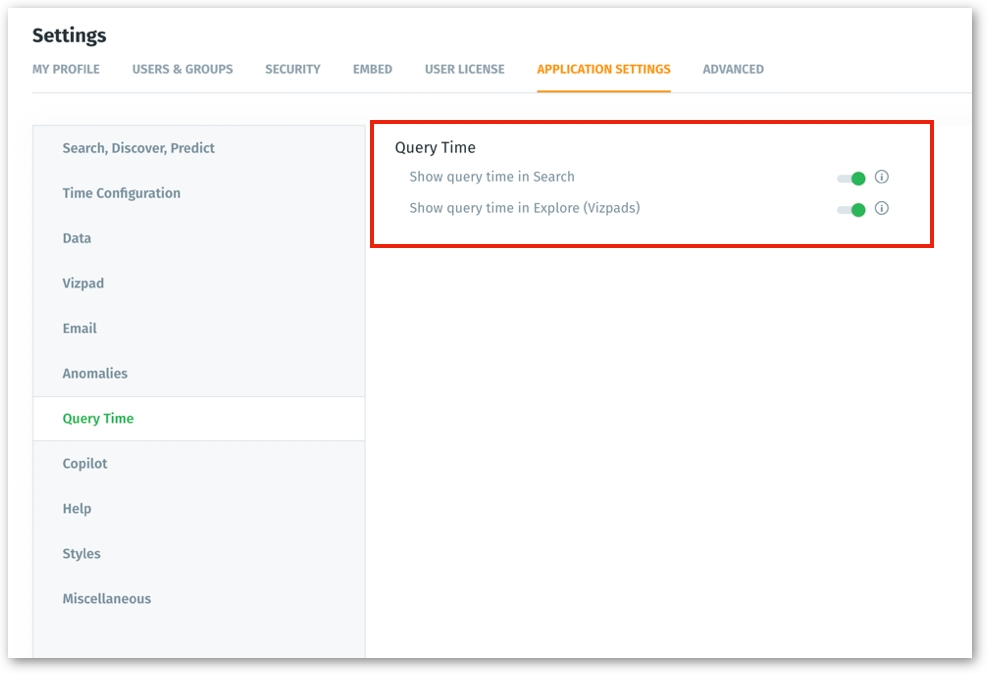Viewport: 988px width, 674px height.
Task: Open the Data settings section
Action: tap(77, 238)
